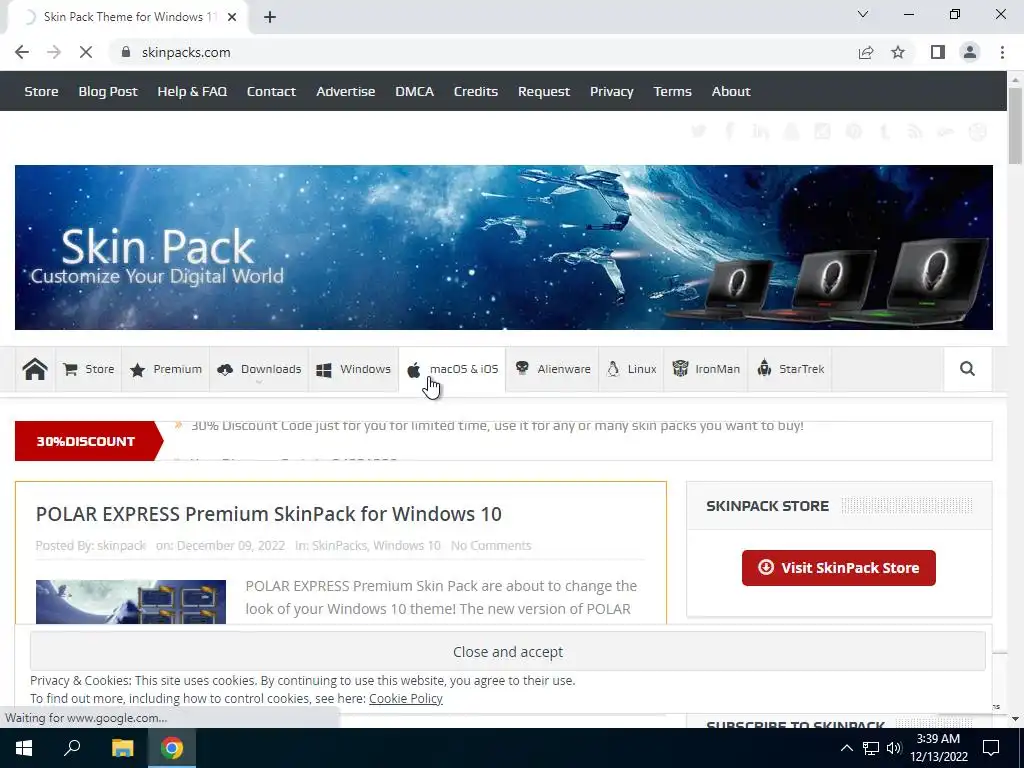The height and width of the screenshot is (768, 1024).
Task: Click the Home icon in site navigation
Action: [x=35, y=369]
